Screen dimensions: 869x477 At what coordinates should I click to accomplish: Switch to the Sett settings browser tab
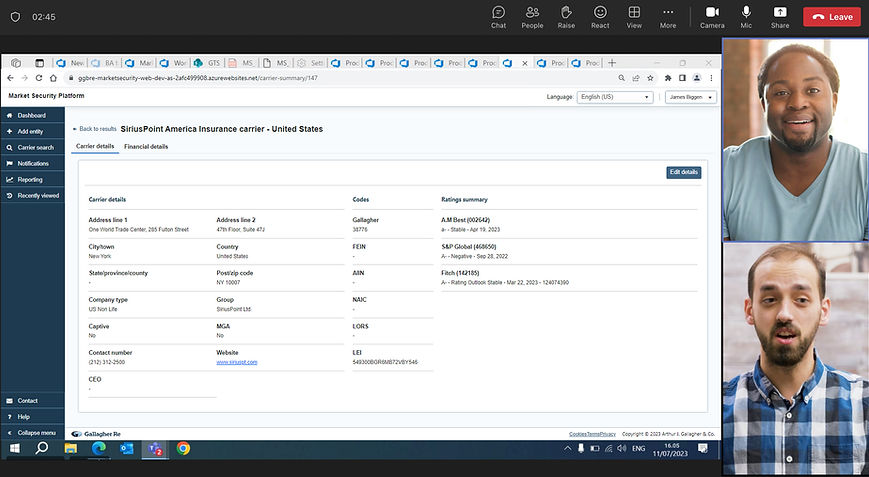pyautogui.click(x=310, y=63)
